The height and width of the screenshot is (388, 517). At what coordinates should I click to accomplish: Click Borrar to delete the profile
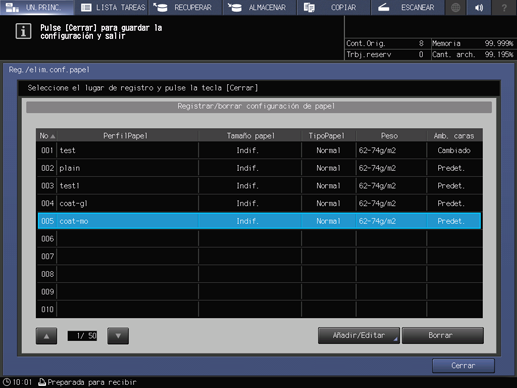443,335
